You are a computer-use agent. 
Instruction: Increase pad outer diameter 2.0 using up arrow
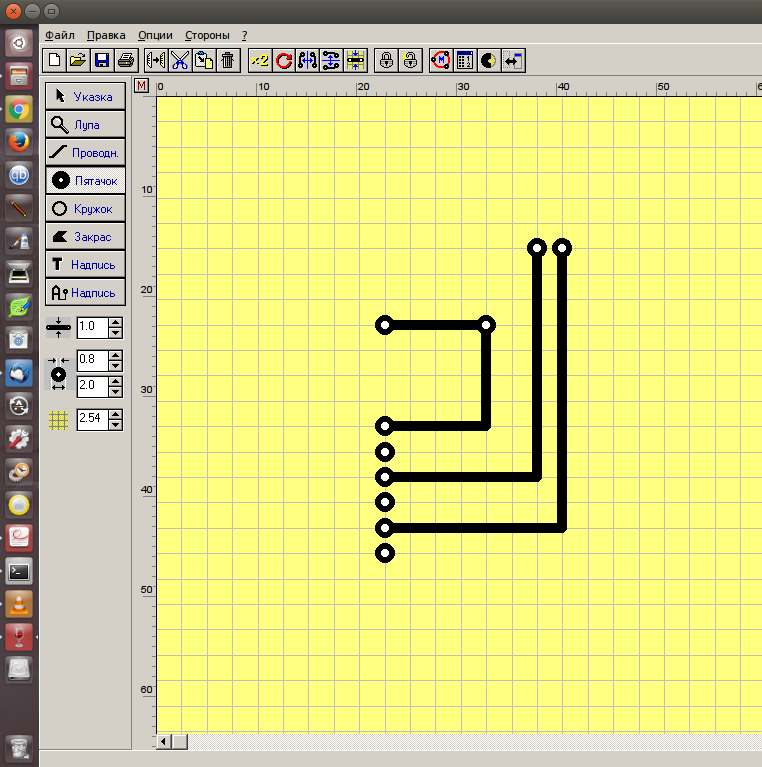tap(115, 380)
